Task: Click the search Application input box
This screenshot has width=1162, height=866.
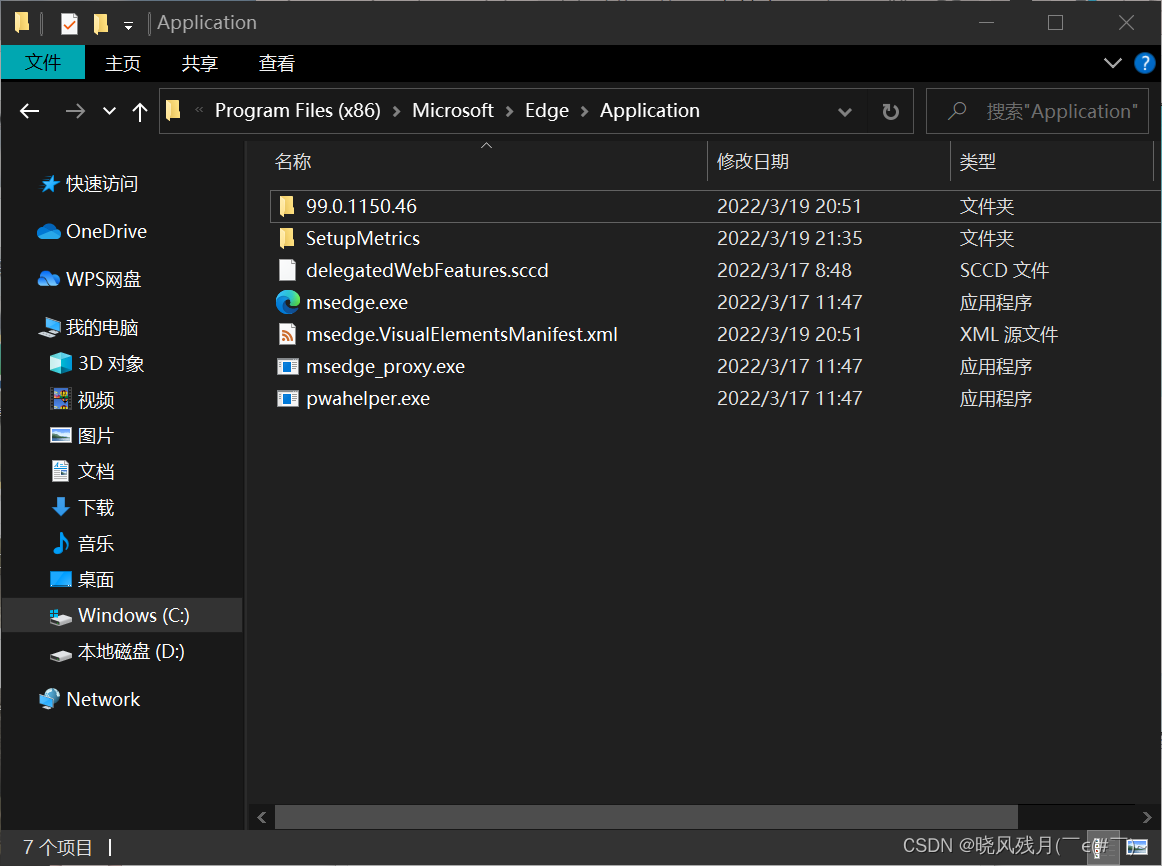Action: point(1037,111)
